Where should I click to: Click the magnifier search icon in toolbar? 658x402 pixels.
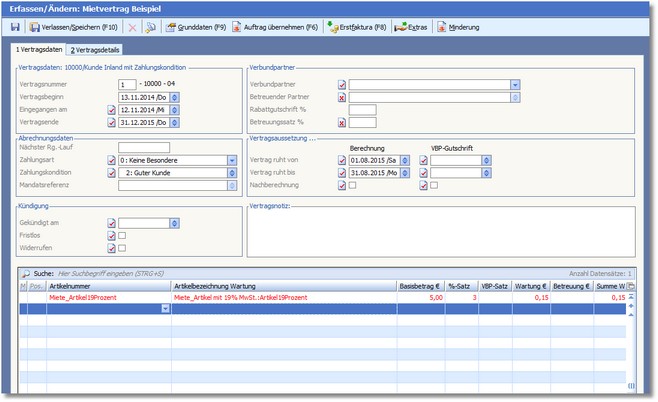tap(150, 27)
